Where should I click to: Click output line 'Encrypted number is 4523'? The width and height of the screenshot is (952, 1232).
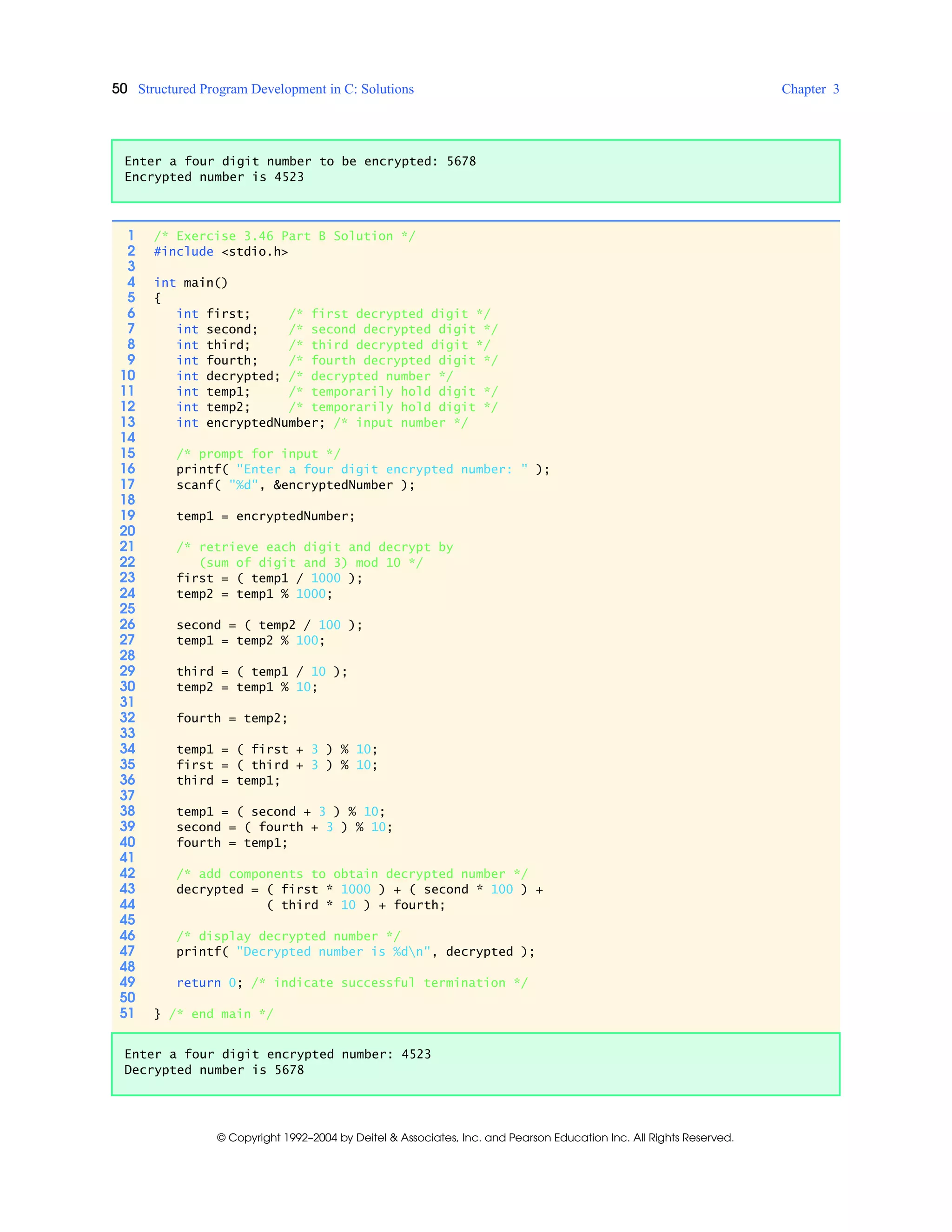coord(214,177)
